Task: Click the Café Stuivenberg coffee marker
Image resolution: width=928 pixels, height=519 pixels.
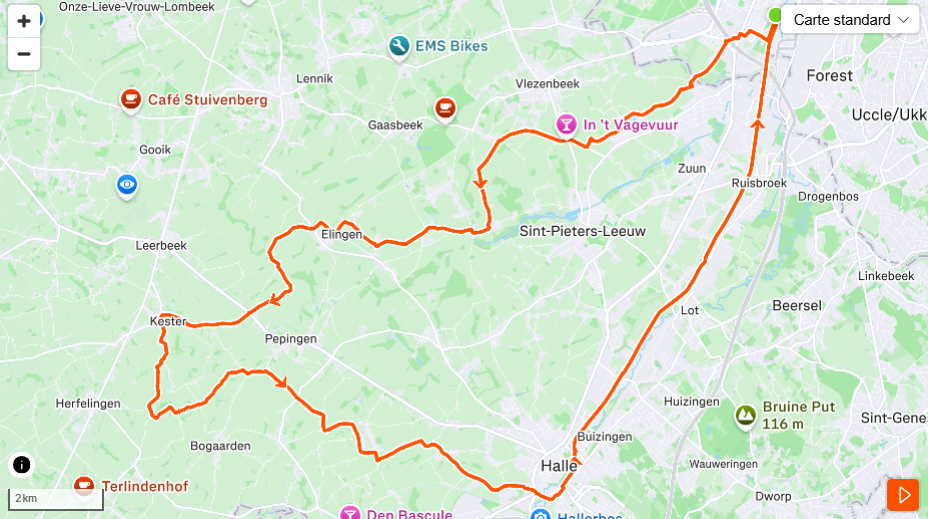Action: (x=131, y=101)
